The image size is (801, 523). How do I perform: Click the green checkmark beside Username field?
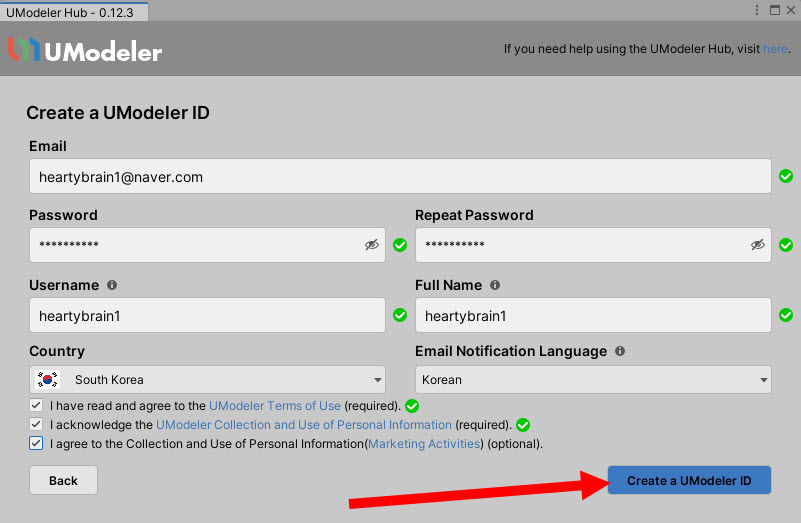(x=400, y=315)
